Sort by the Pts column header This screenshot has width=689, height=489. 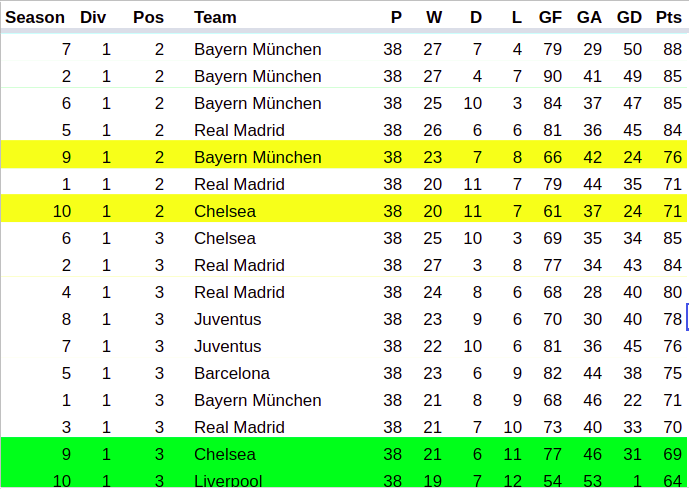pos(668,17)
